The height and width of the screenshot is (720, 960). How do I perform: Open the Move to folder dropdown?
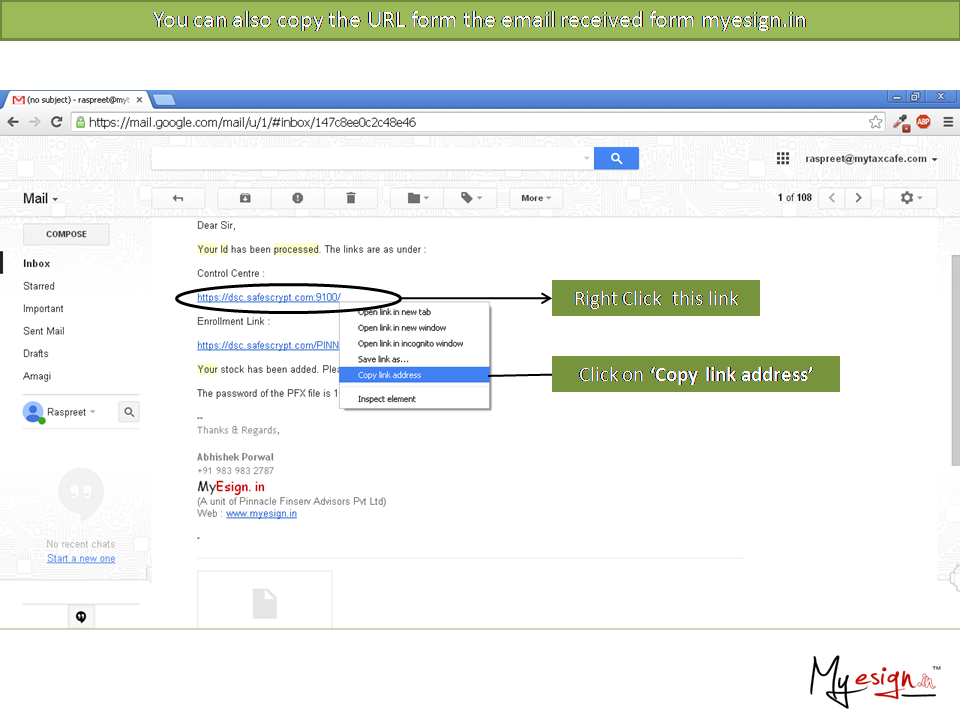(418, 198)
